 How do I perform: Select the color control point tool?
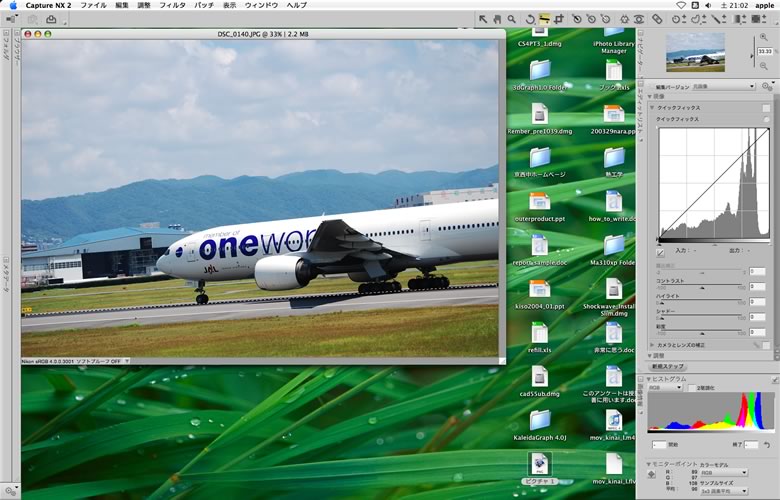624,19
